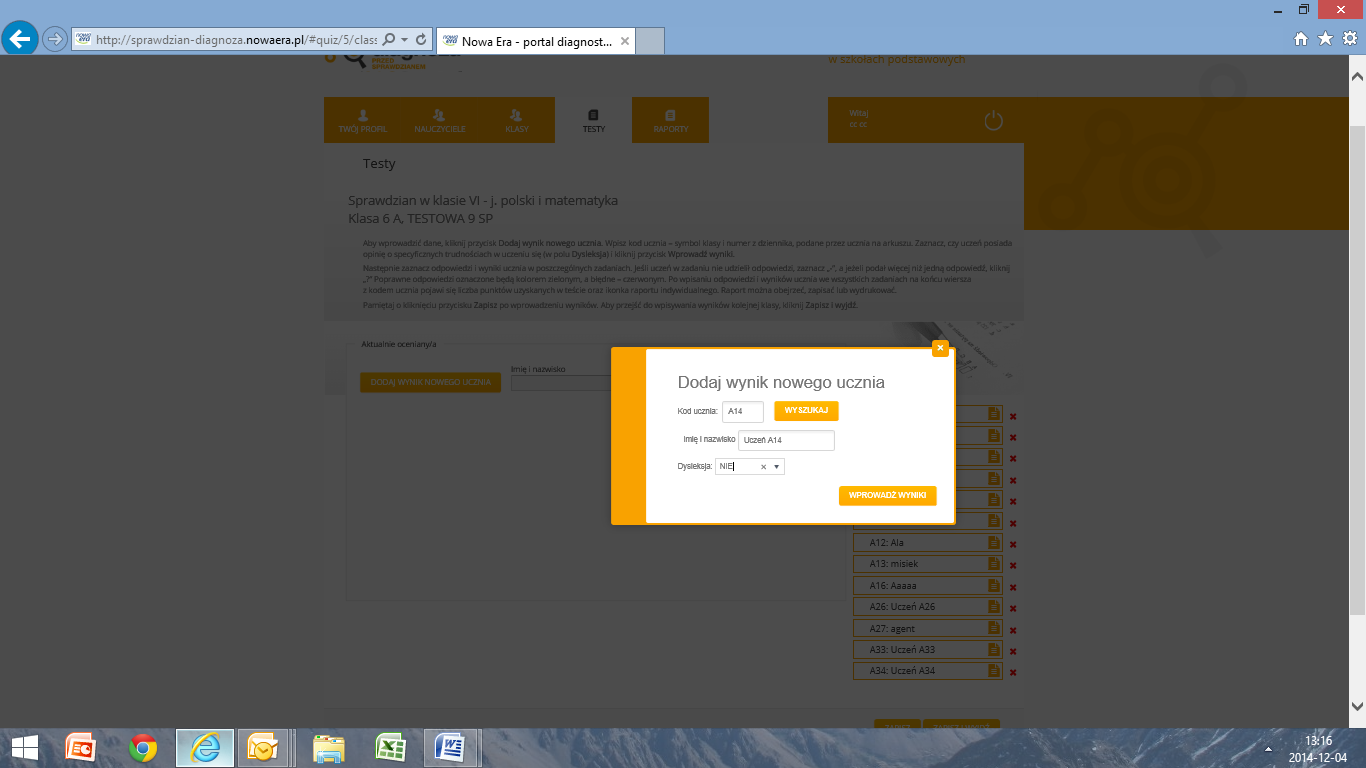Open report icon for A33: Uczeń A33

pos(994,650)
